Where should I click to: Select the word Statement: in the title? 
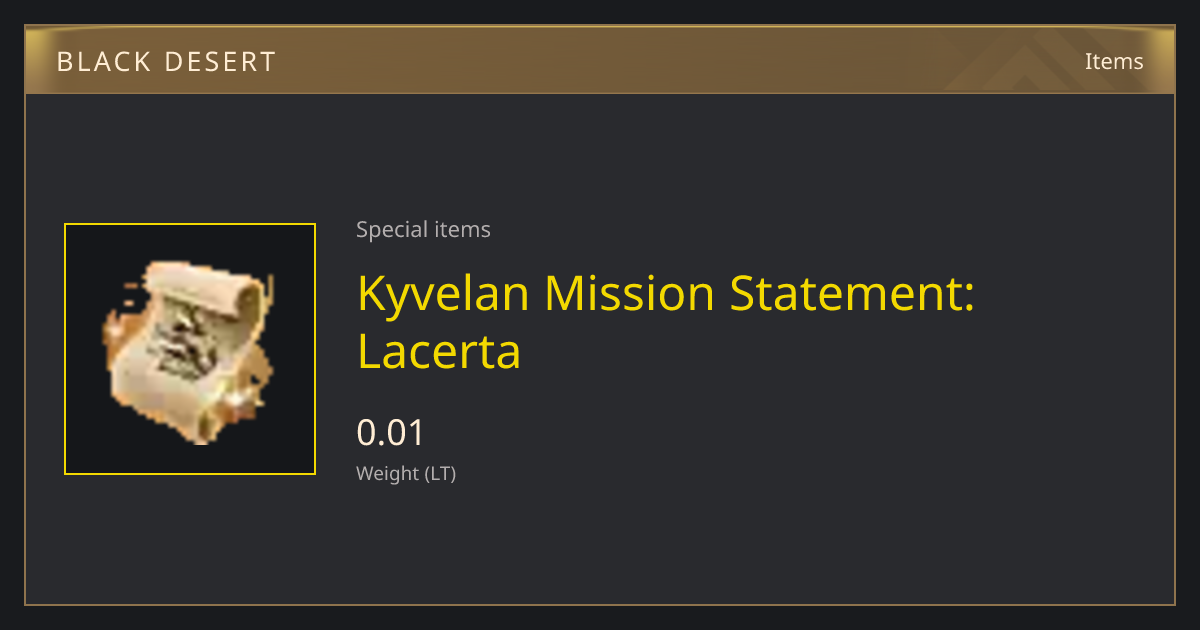pyautogui.click(x=851, y=294)
